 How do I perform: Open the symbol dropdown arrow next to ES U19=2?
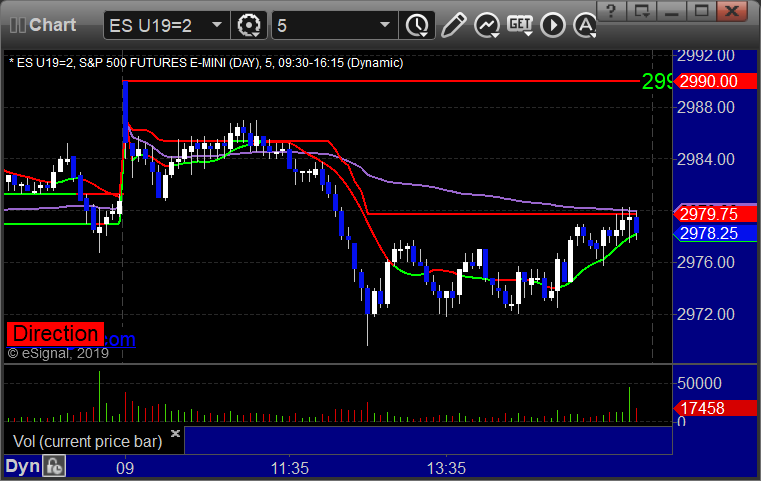pyautogui.click(x=217, y=25)
